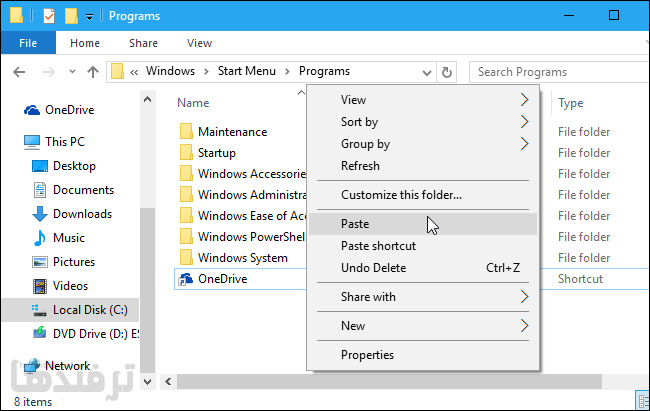
Task: Open the File ribbon tab
Action: pos(28,43)
